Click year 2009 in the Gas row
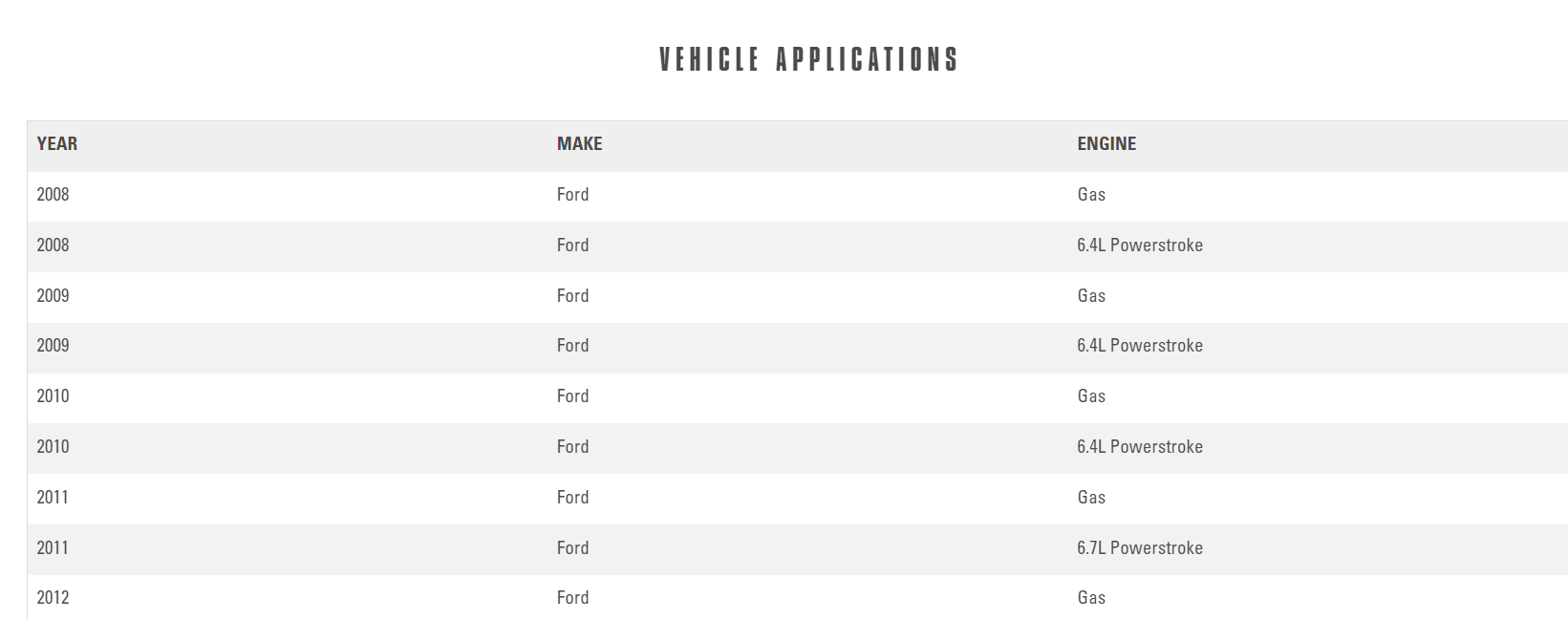Screen dimensions: 1568x620 pyautogui.click(x=53, y=296)
